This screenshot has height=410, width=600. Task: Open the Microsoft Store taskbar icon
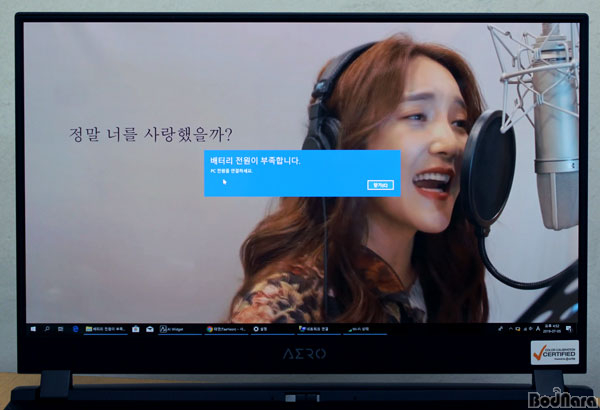tap(135, 329)
